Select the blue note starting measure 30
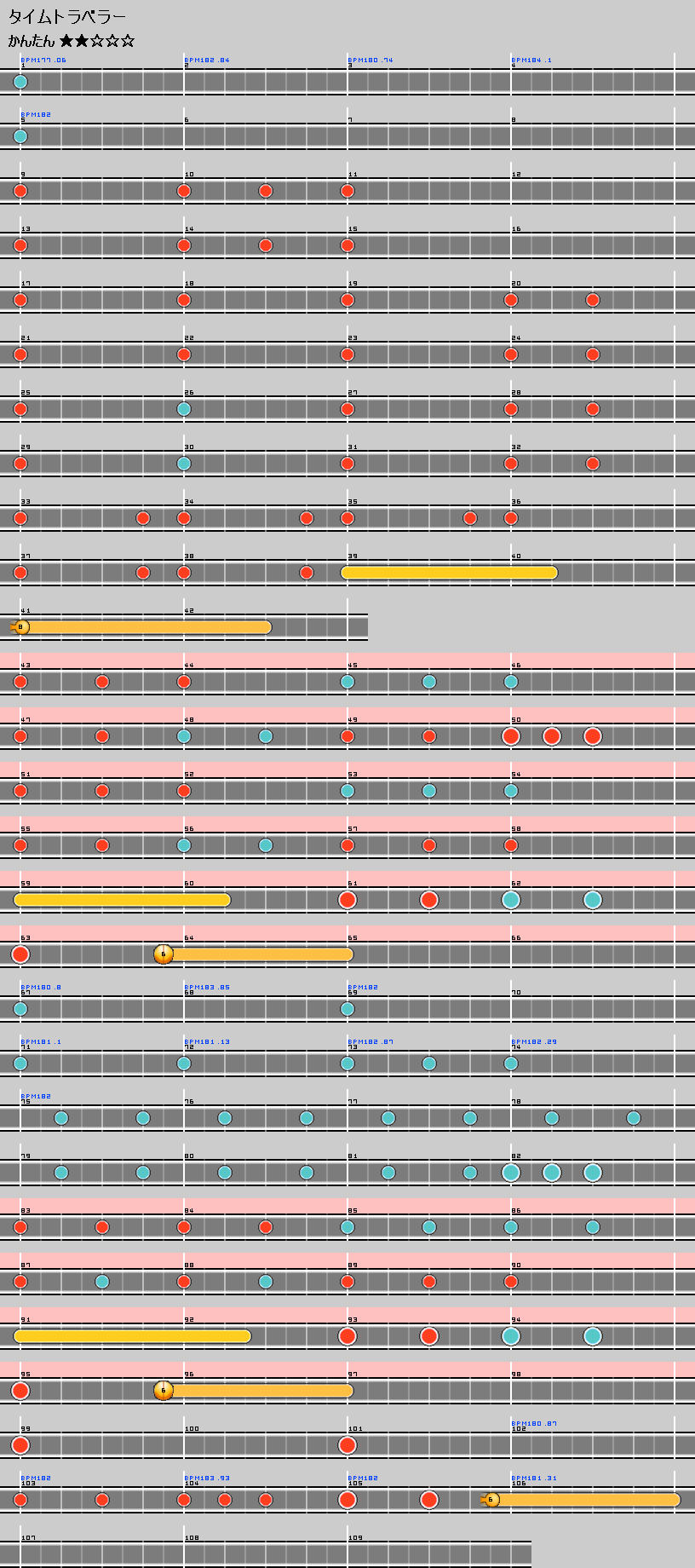Screen dimensions: 695x1568 point(184,464)
